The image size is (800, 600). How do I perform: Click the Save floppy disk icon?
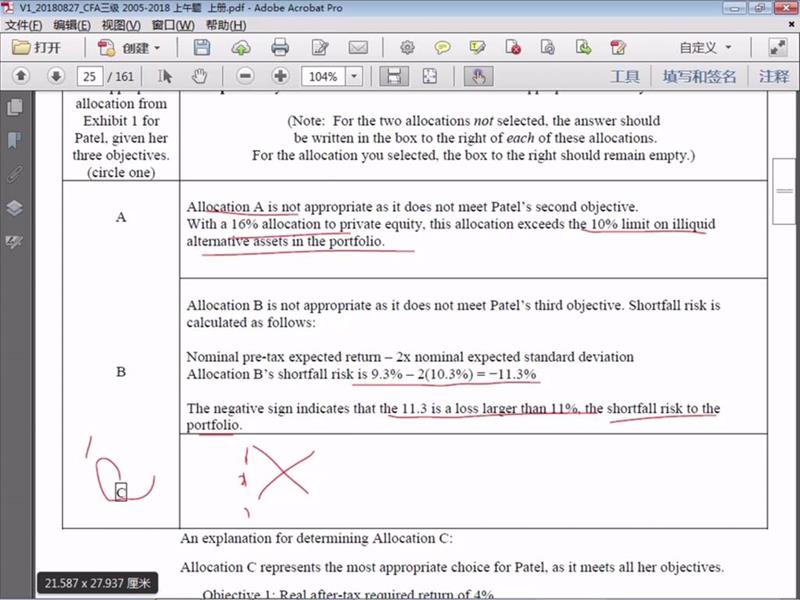point(202,47)
